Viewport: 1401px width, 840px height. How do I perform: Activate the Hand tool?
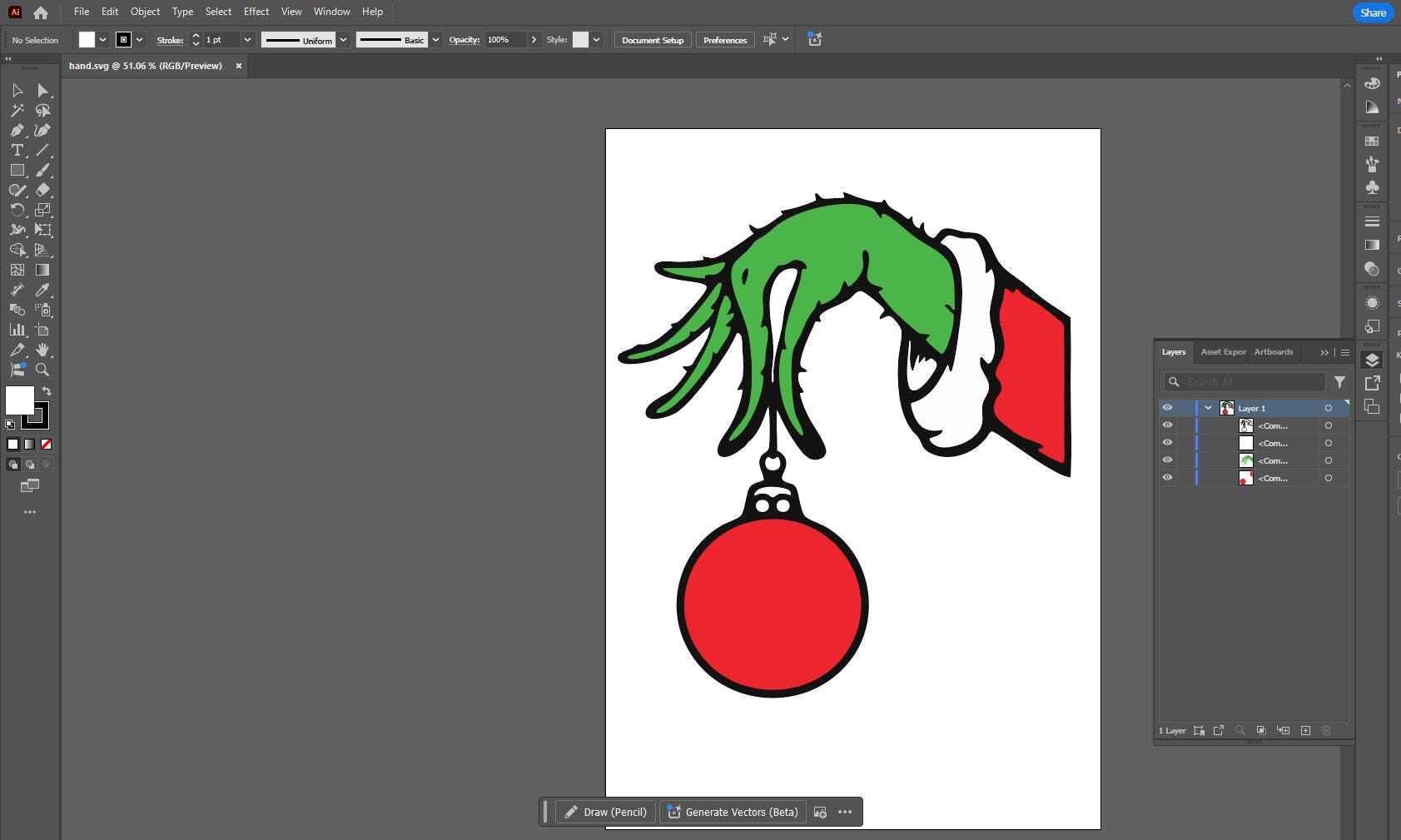42,350
